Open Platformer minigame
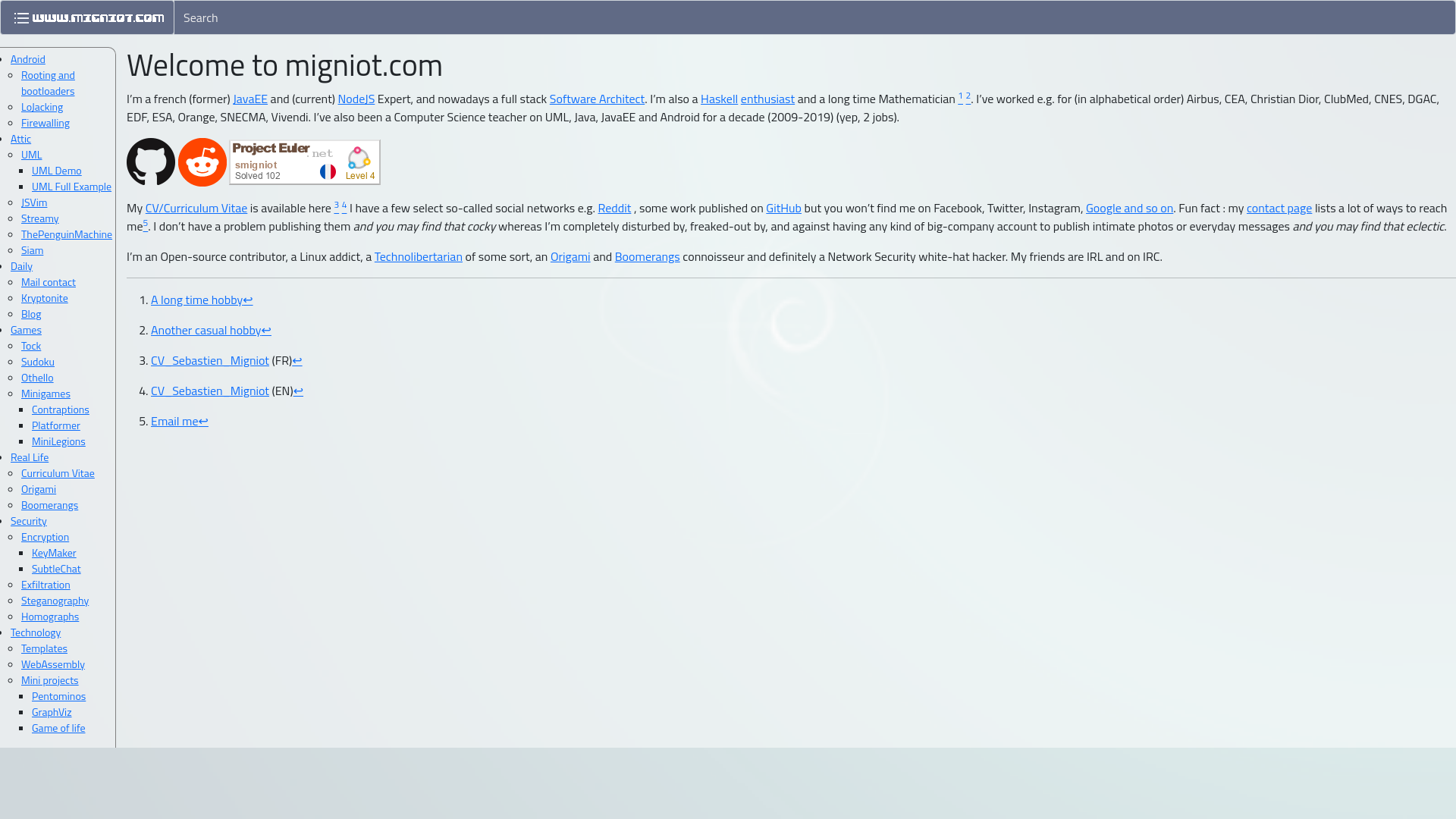Screen dimensions: 1456x819 tap(56, 425)
